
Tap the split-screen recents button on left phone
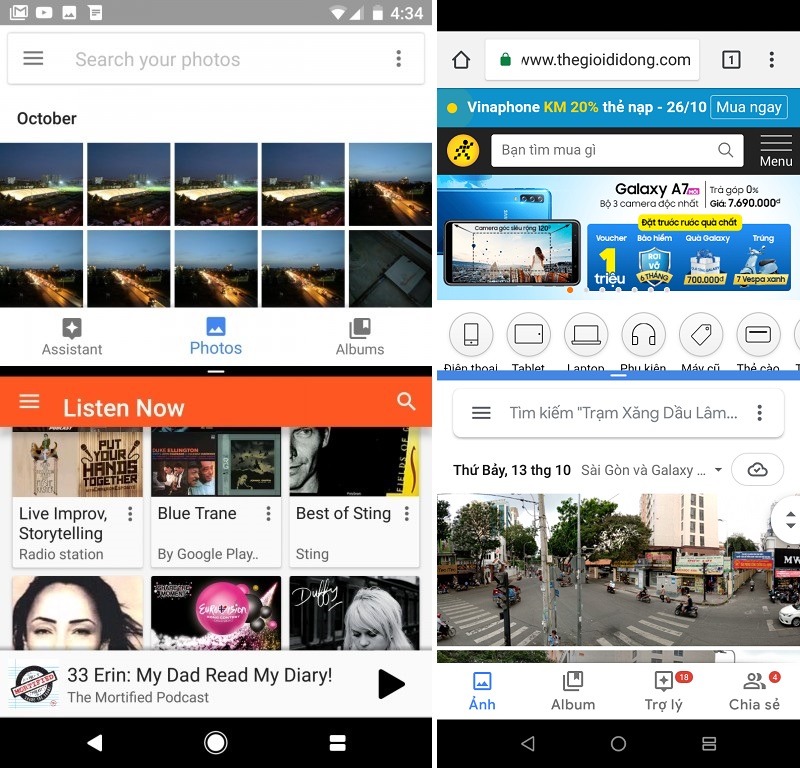[x=337, y=743]
